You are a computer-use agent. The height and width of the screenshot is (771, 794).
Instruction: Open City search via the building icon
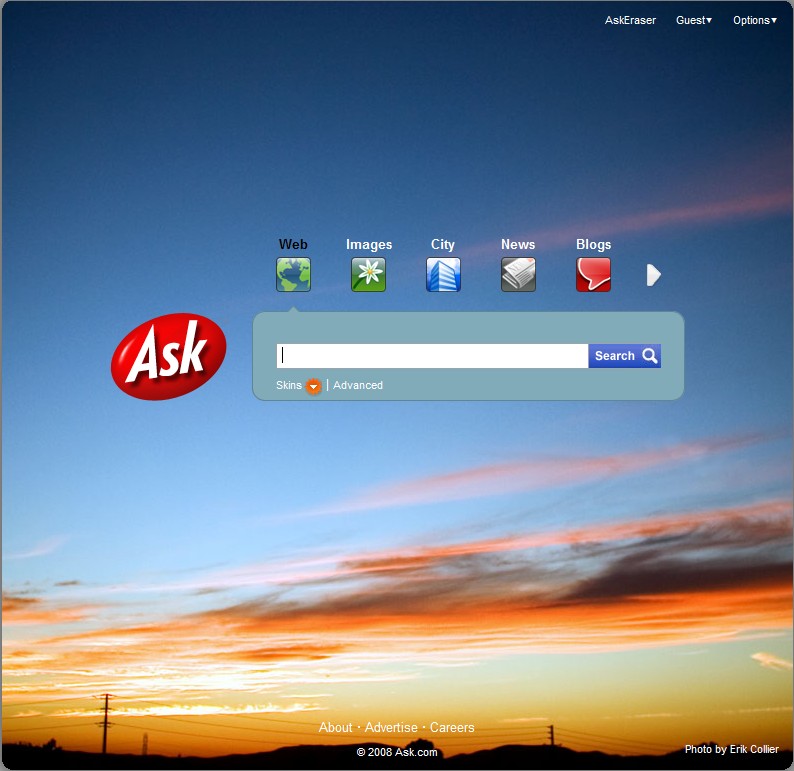pos(443,274)
